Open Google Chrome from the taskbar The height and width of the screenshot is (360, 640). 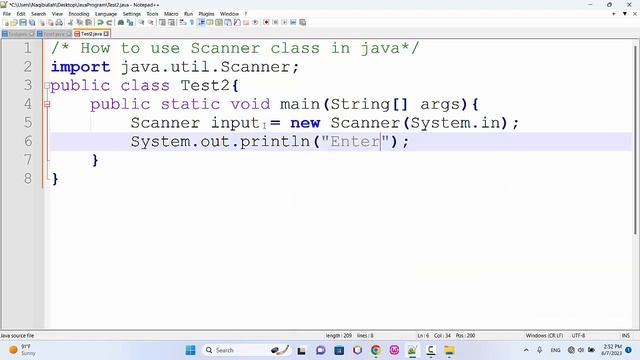(x=376, y=350)
